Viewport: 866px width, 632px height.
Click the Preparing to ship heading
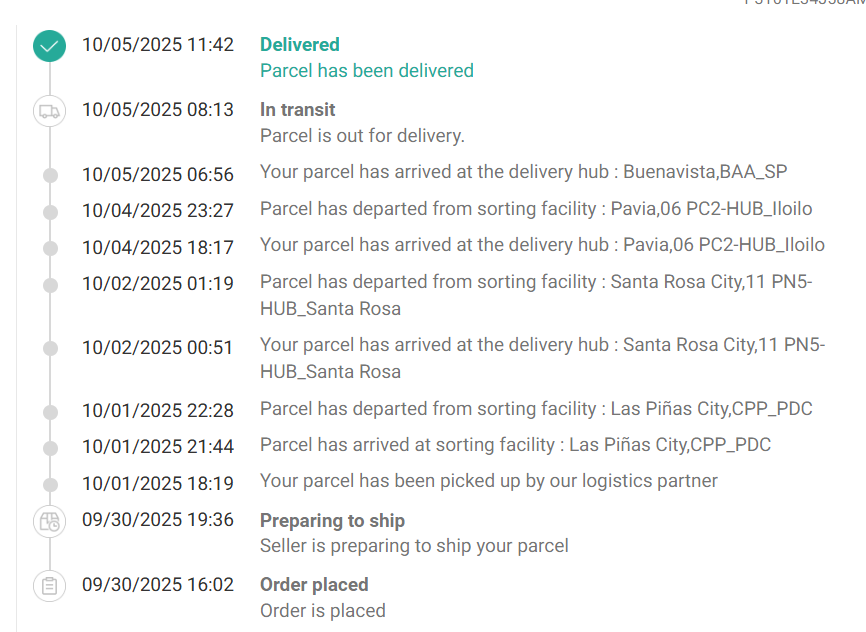tap(332, 521)
